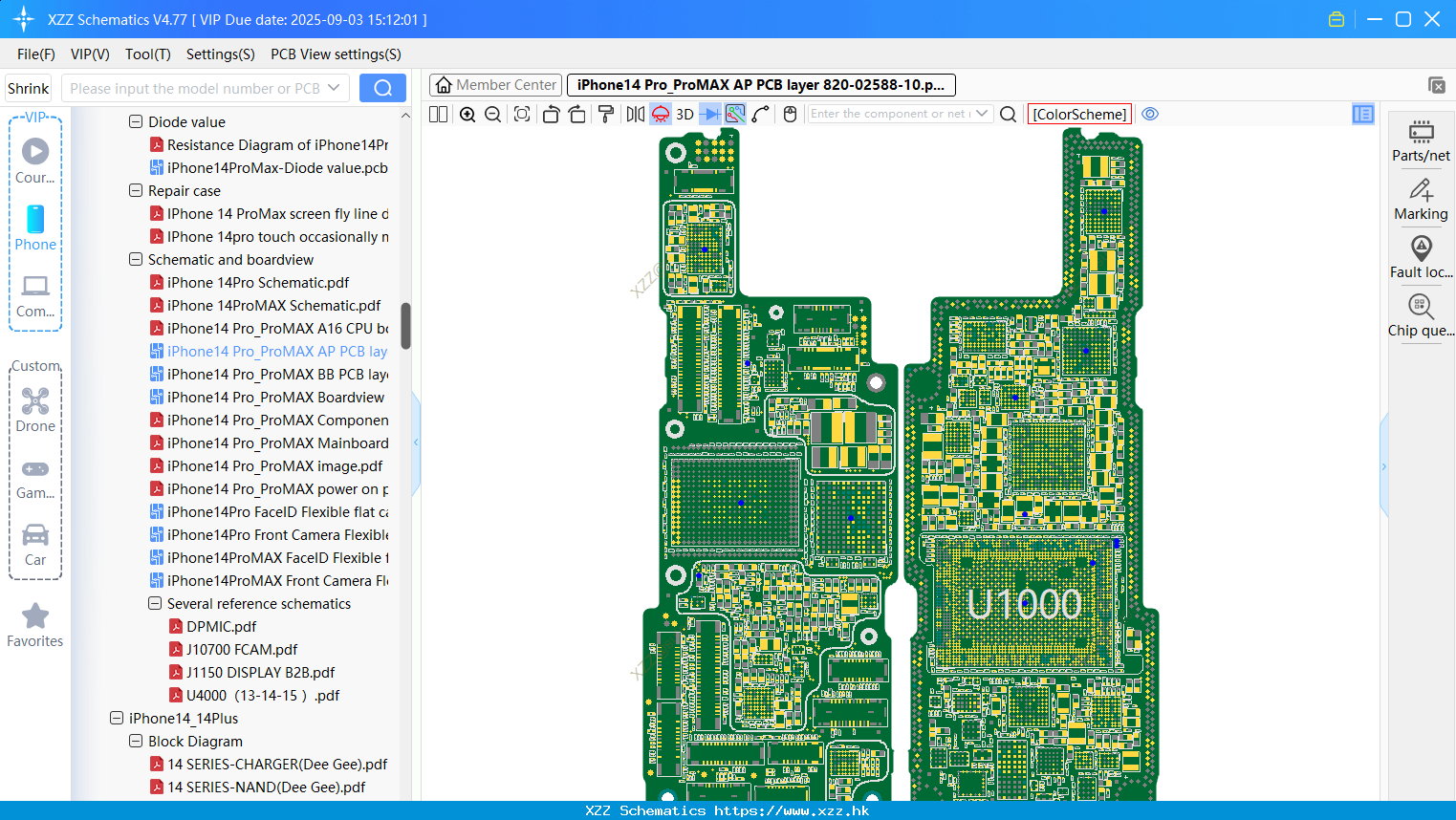
Task: Rotate the board clockwise
Action: click(x=577, y=114)
